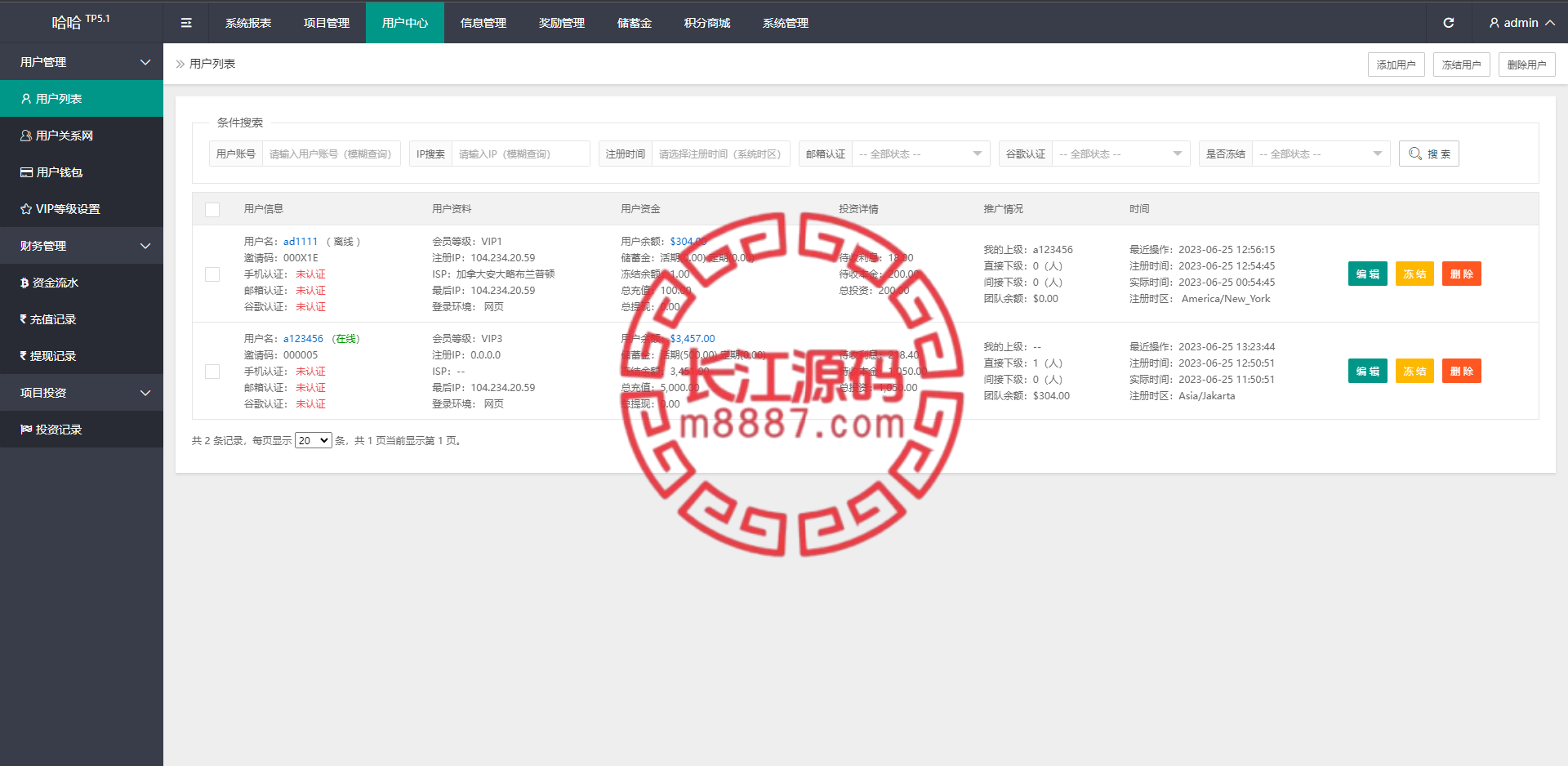
Task: Open the 系统报表 top menu
Action: (248, 23)
